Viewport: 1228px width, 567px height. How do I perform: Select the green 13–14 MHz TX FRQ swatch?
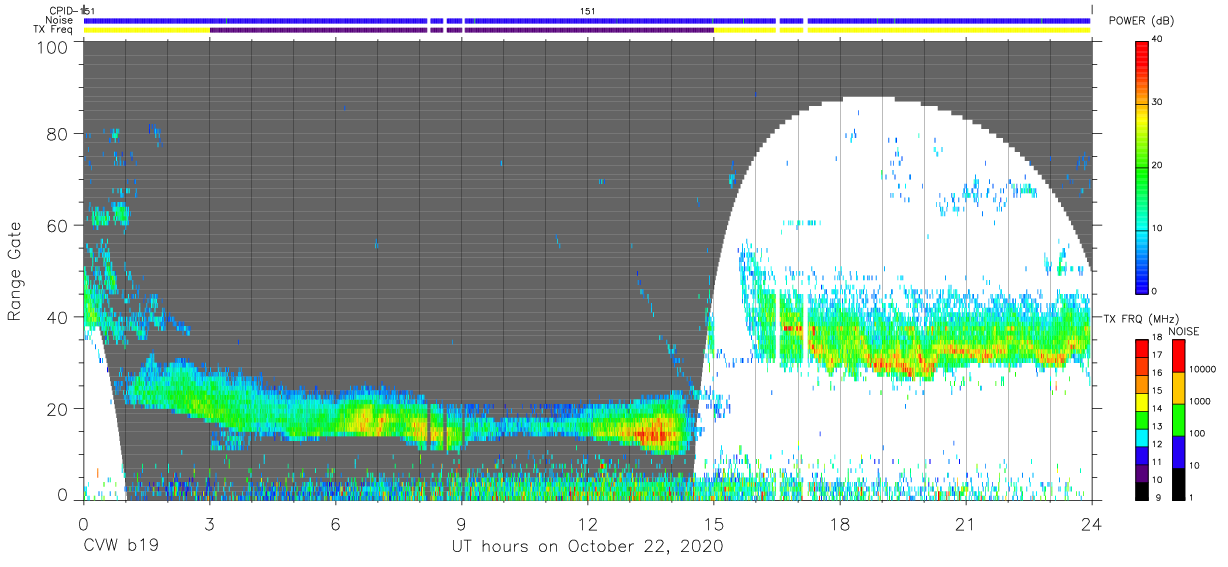1142,420
